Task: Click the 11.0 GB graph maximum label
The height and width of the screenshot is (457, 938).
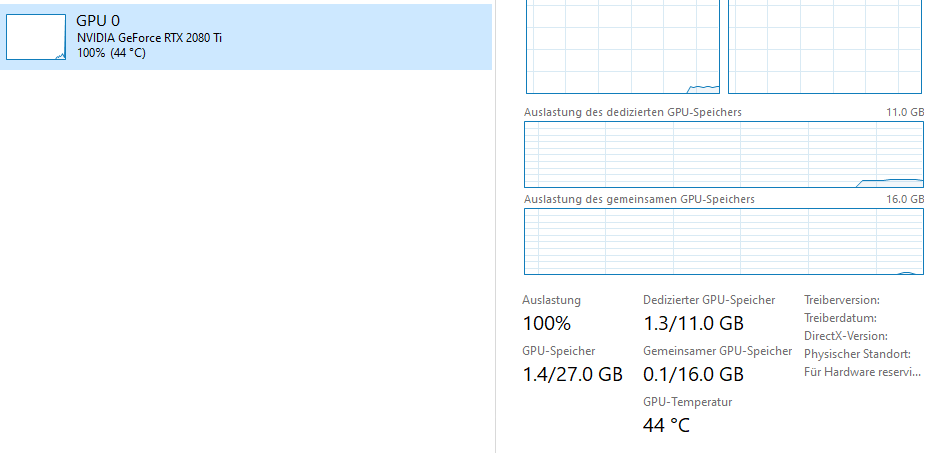Action: (x=905, y=112)
